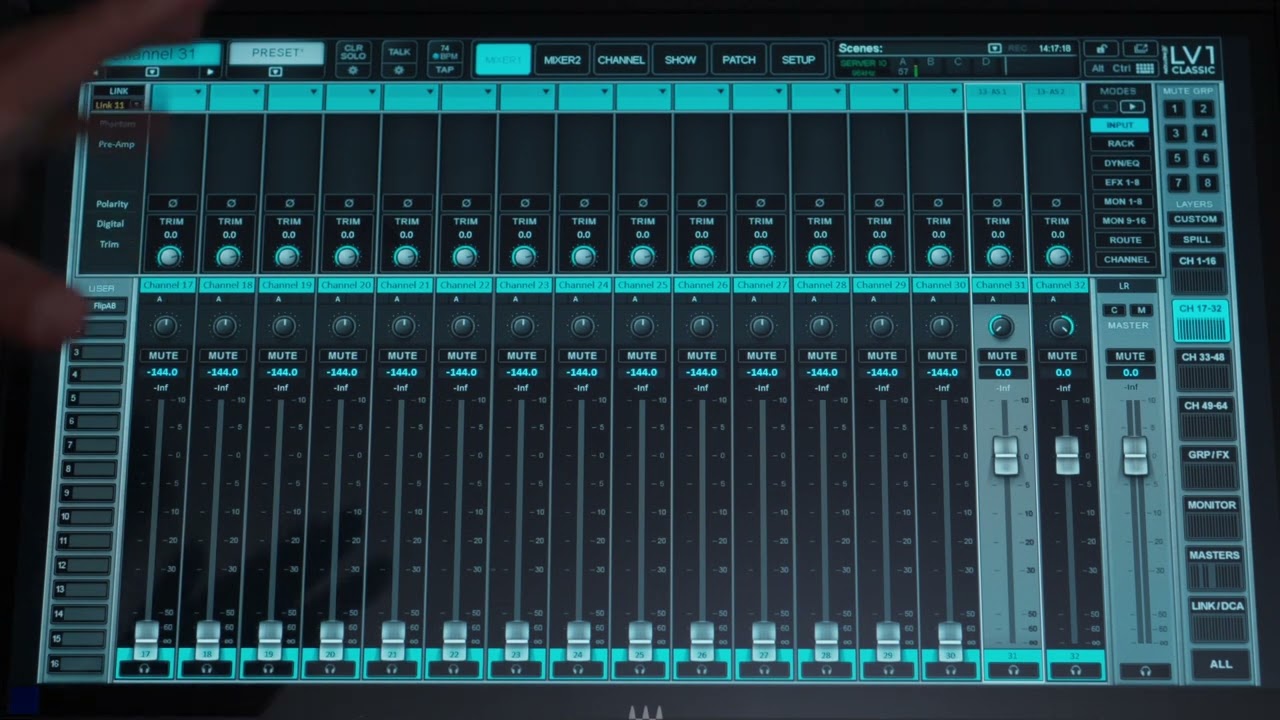1280x720 pixels.
Task: Open the SHOW tab
Action: pyautogui.click(x=680, y=60)
